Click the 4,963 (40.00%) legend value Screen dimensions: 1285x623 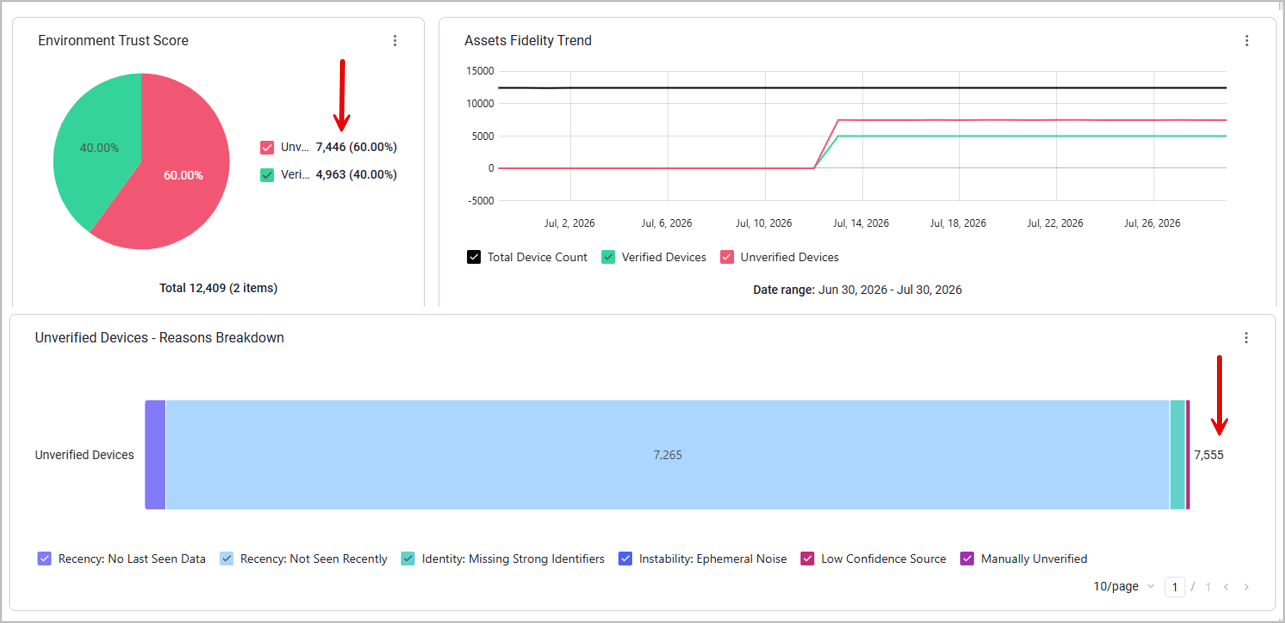tap(356, 174)
